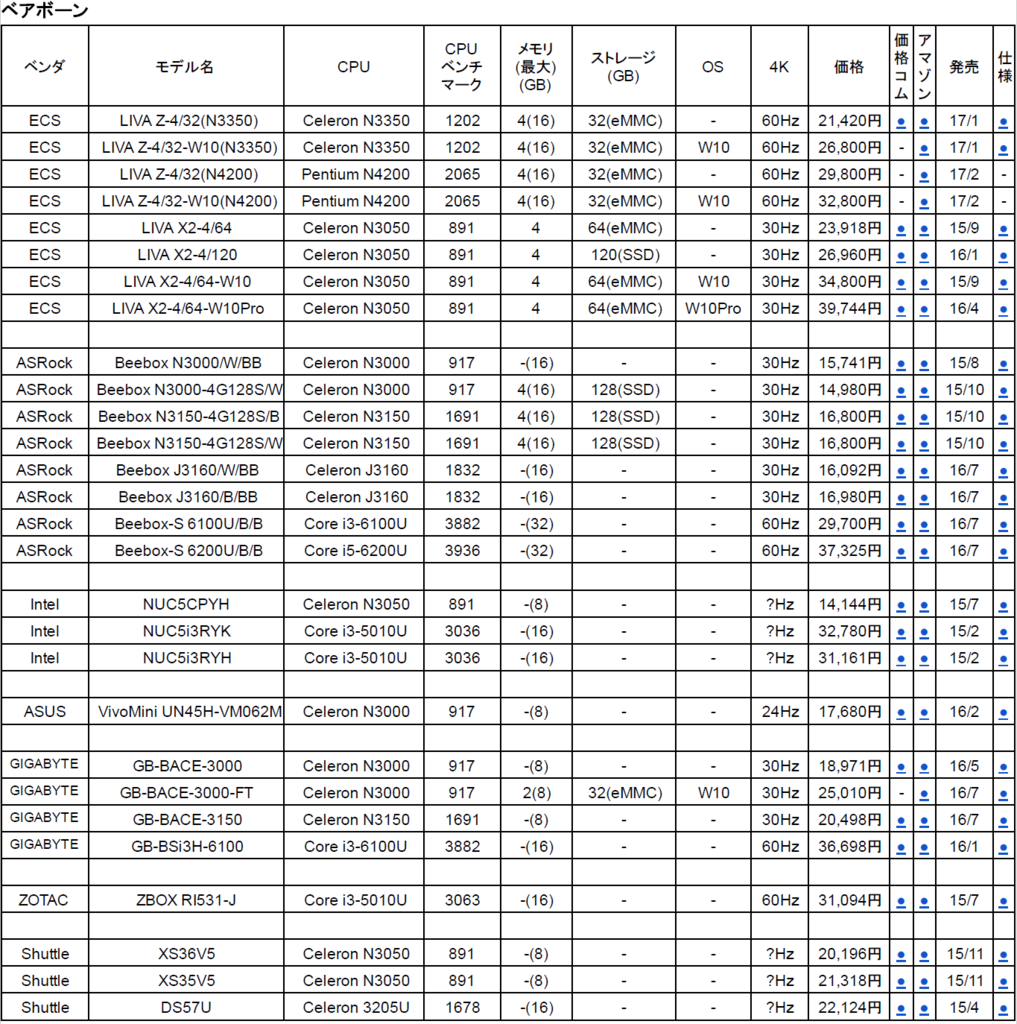Click the ストレージ(GB) column header
The image size is (1017, 1024).
[623, 67]
